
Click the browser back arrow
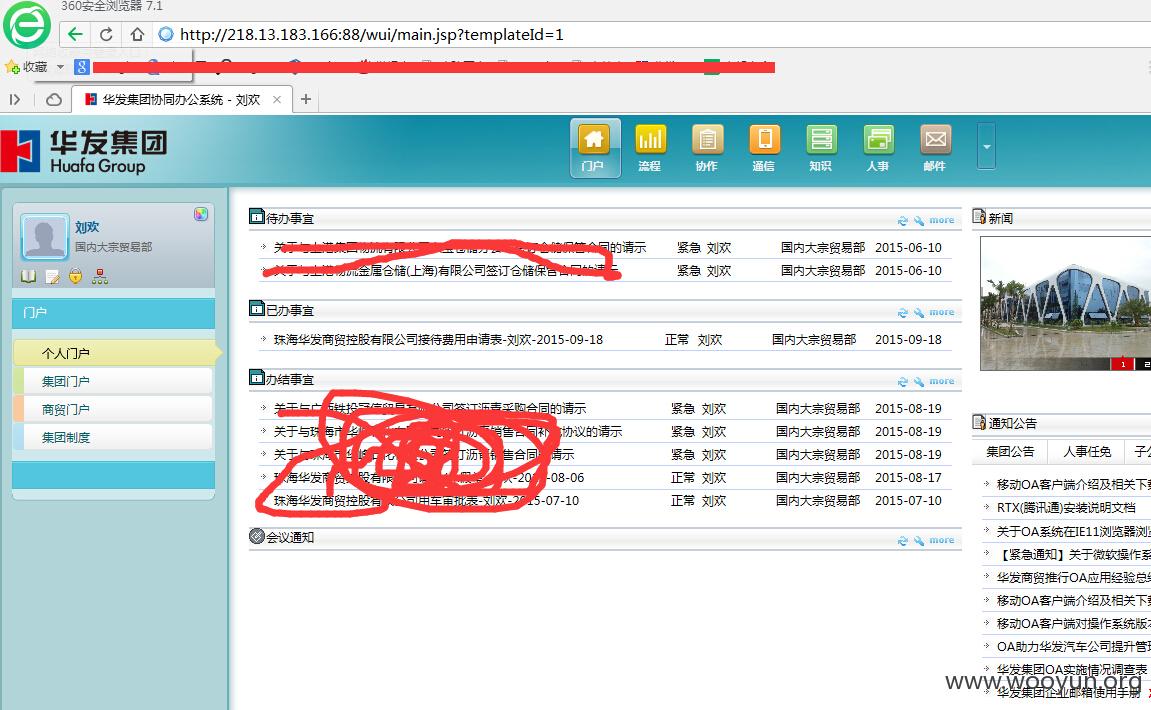75,34
